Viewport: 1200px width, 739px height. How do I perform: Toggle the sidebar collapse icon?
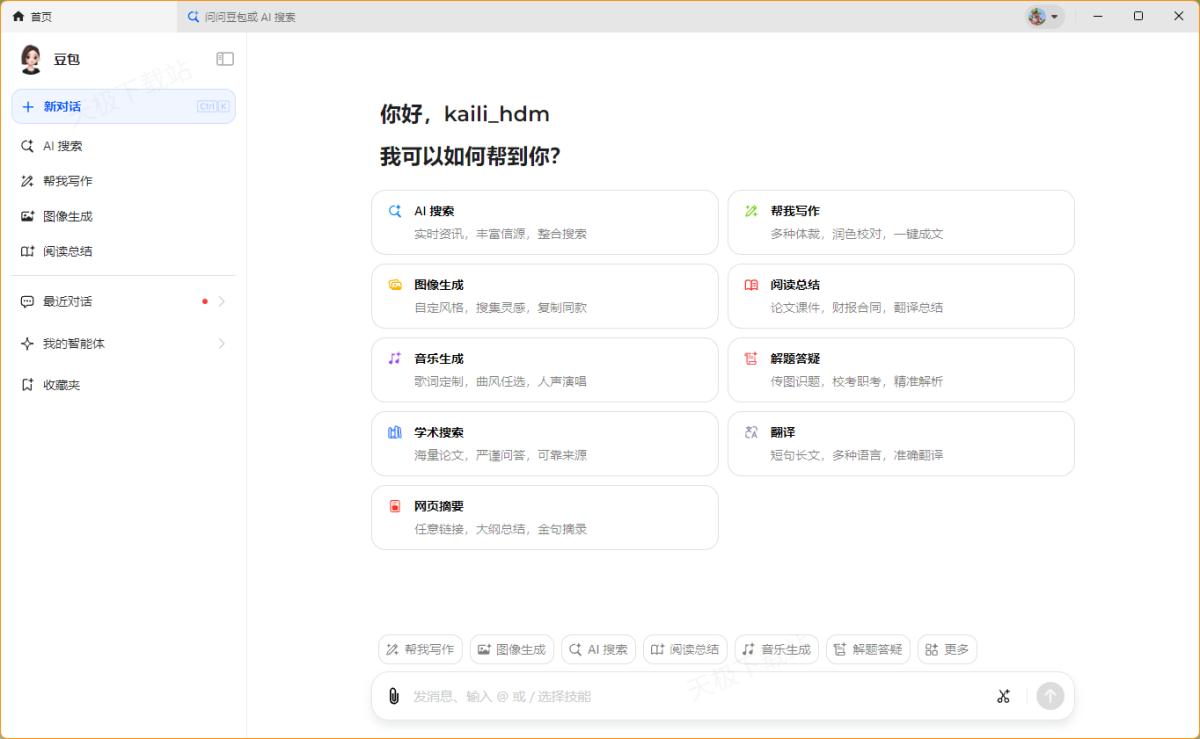[x=225, y=59]
